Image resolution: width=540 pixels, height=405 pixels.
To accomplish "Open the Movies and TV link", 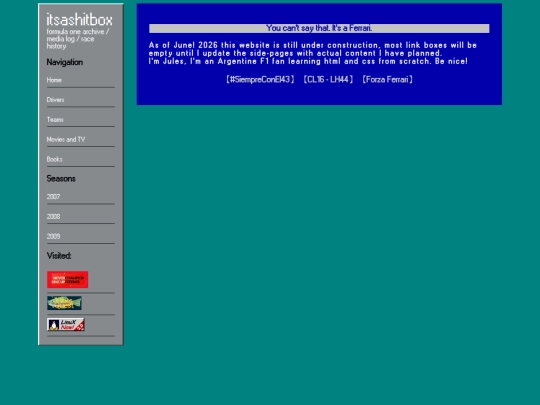I will tap(66, 139).
